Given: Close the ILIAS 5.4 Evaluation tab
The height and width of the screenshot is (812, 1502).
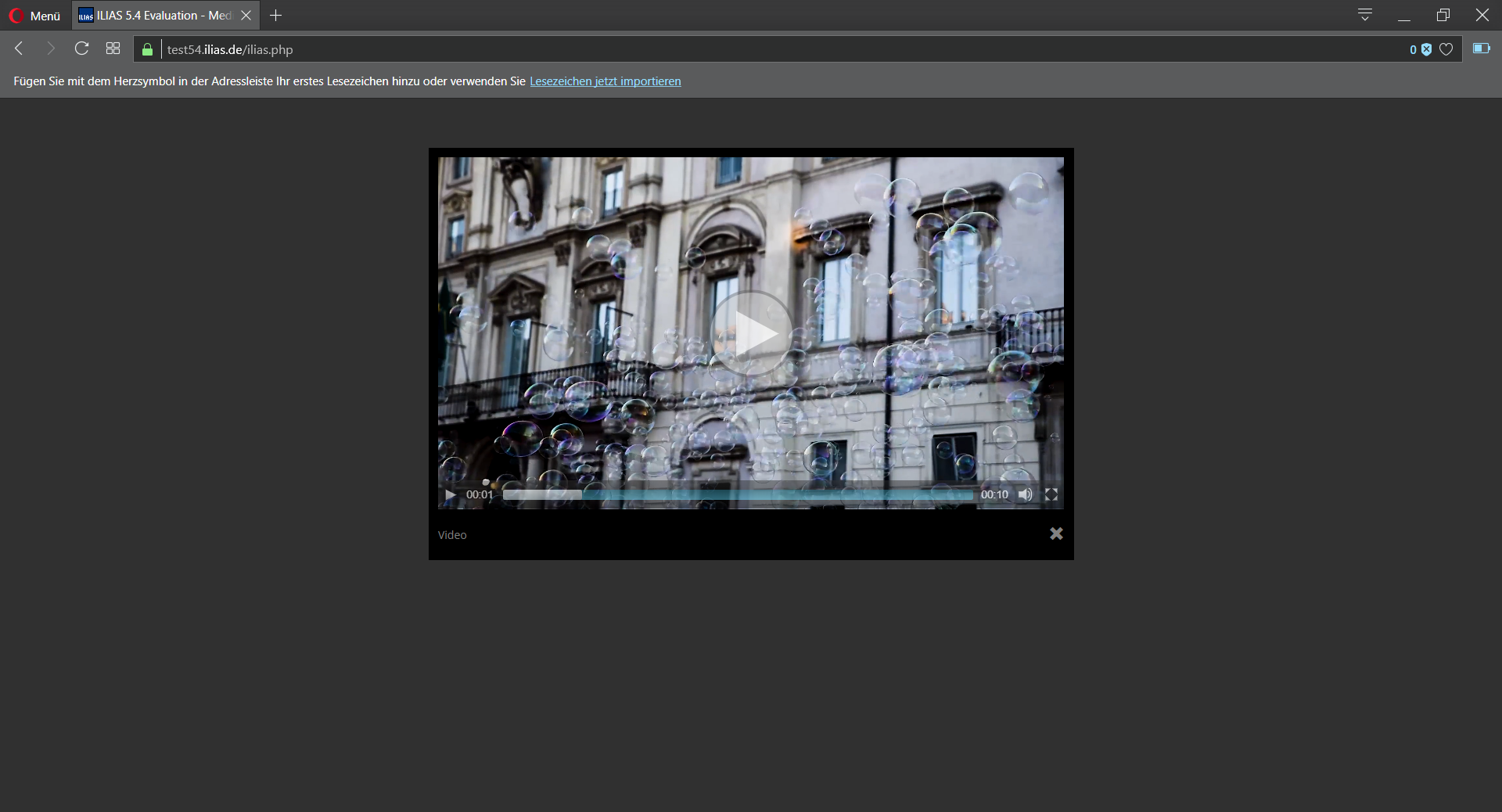Looking at the screenshot, I should [x=246, y=16].
